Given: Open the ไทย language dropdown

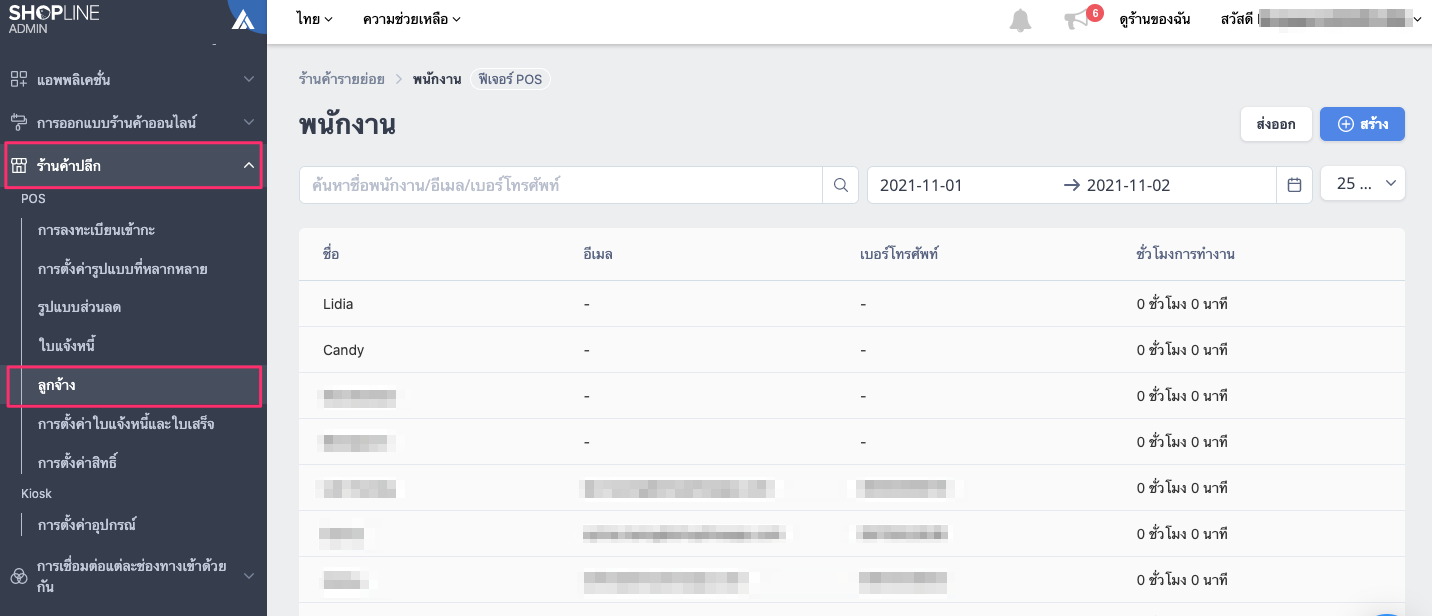Looking at the screenshot, I should point(315,19).
